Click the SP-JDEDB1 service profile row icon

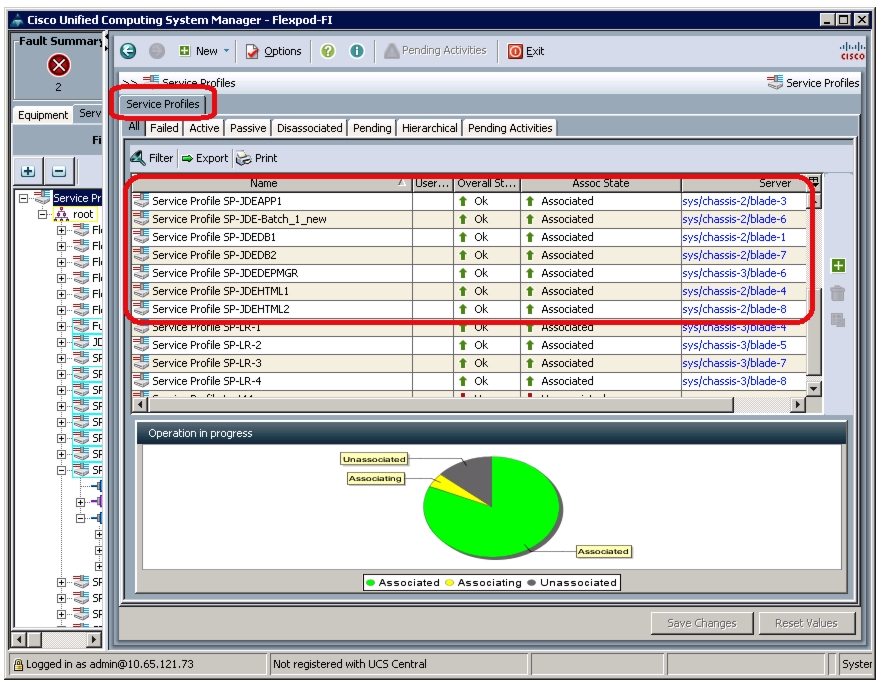[x=141, y=237]
